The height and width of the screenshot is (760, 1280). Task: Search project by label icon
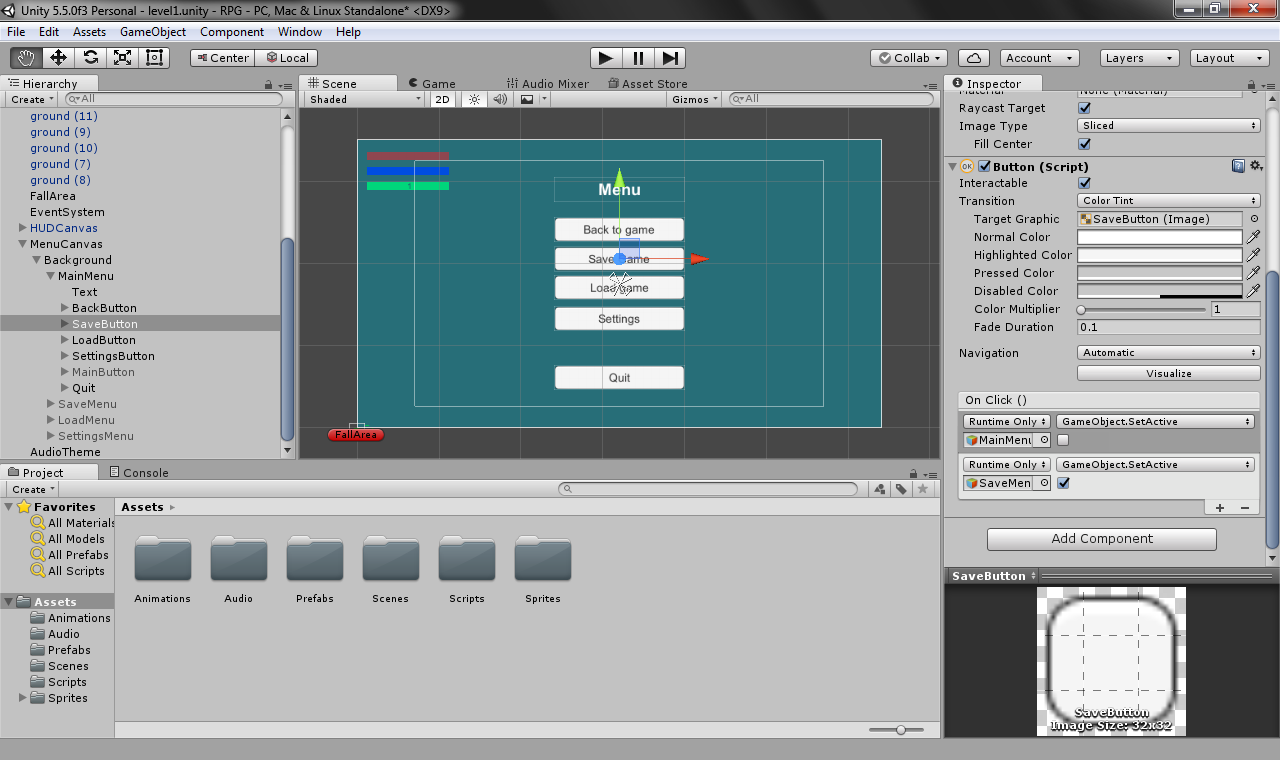[901, 489]
